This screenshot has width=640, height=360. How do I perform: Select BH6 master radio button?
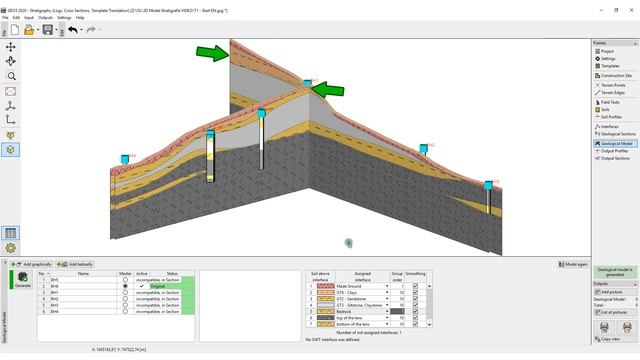pyautogui.click(x=125, y=286)
